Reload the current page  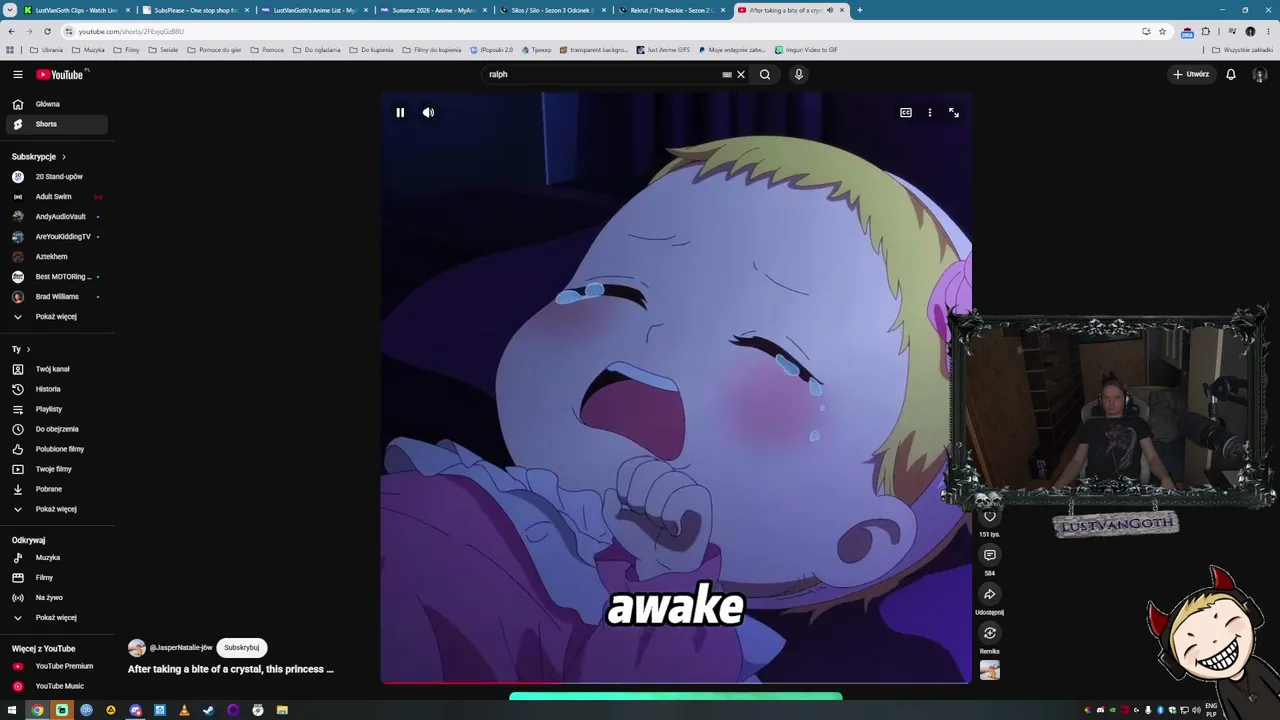(47, 31)
